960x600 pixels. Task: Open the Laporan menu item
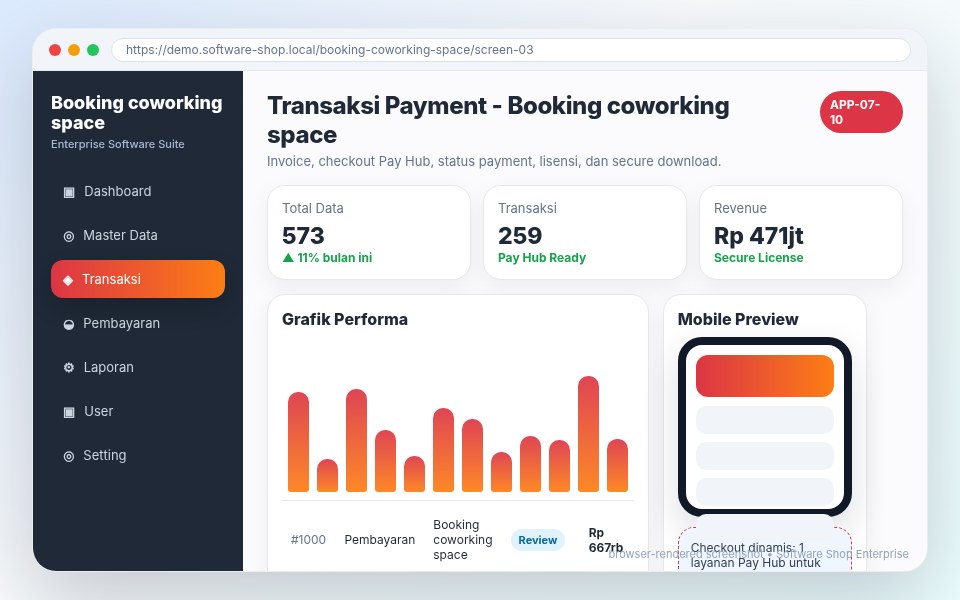[x=138, y=367]
